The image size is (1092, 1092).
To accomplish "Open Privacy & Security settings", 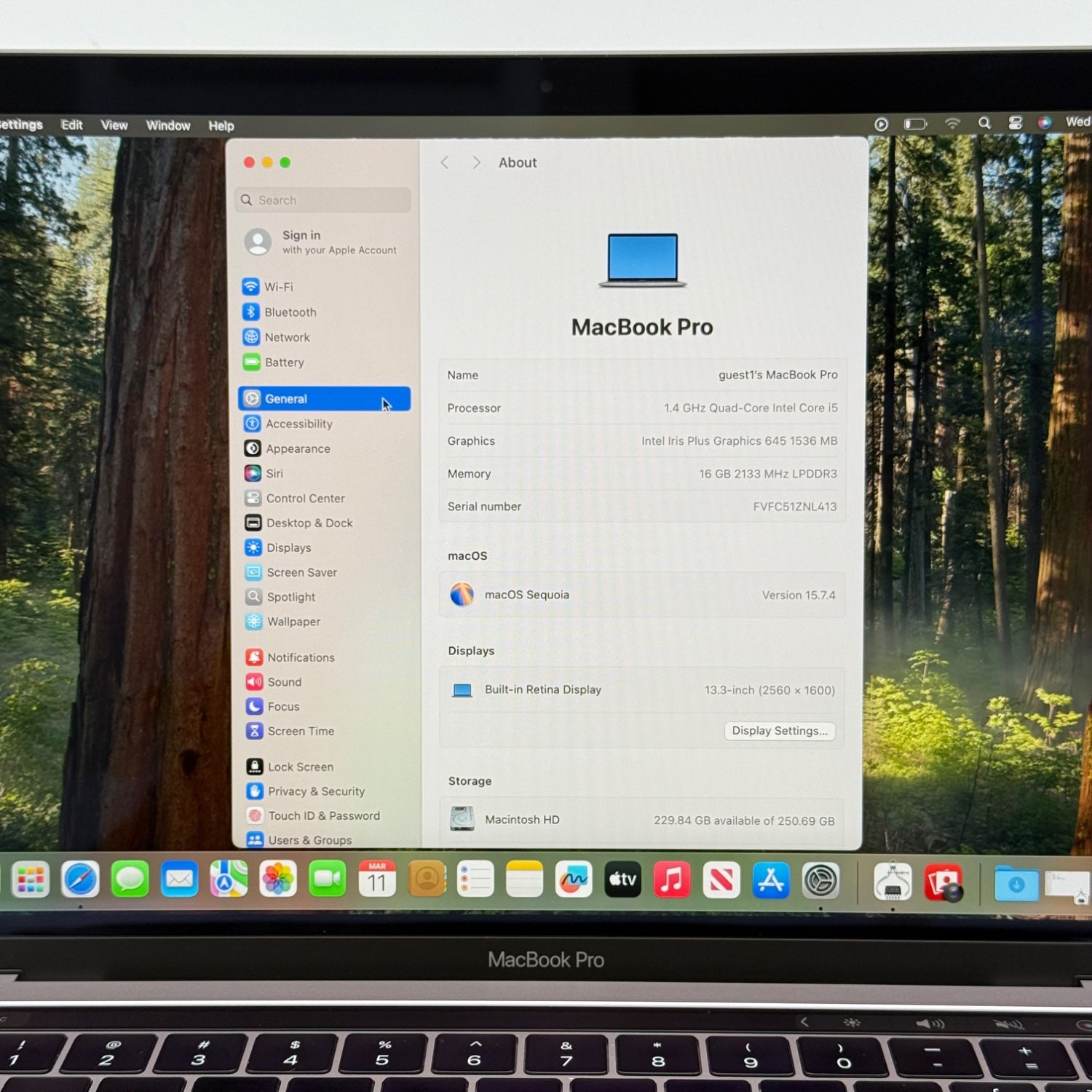I will (x=315, y=791).
